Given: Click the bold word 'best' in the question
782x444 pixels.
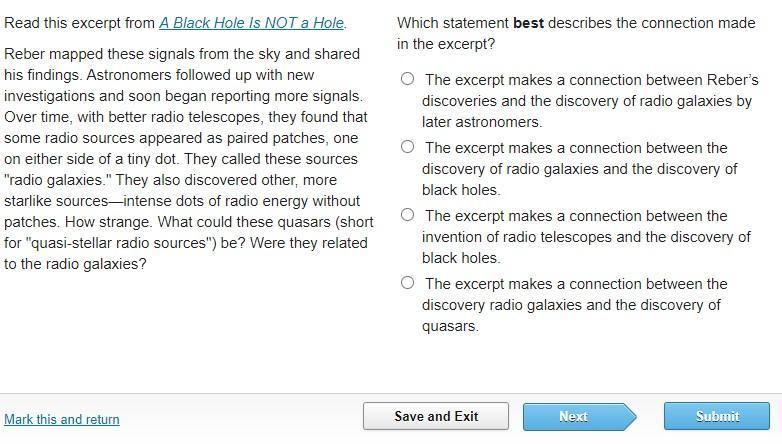Looking at the screenshot, I should click(x=528, y=22).
